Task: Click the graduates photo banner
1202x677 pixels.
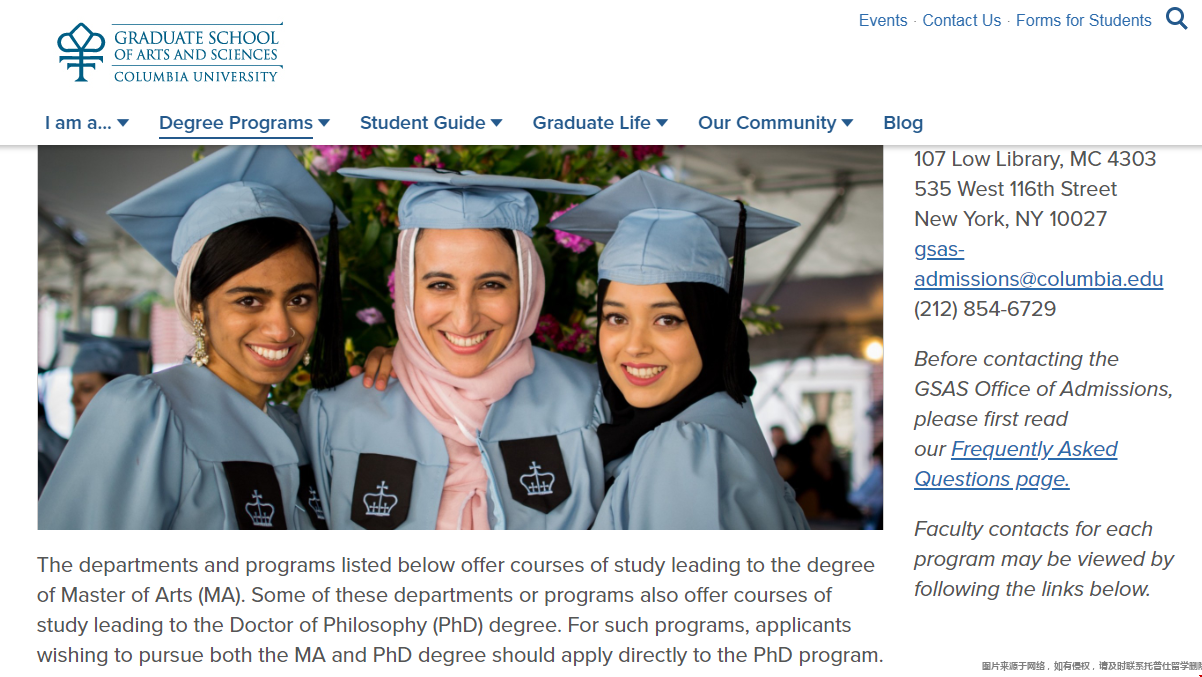Action: coord(460,337)
